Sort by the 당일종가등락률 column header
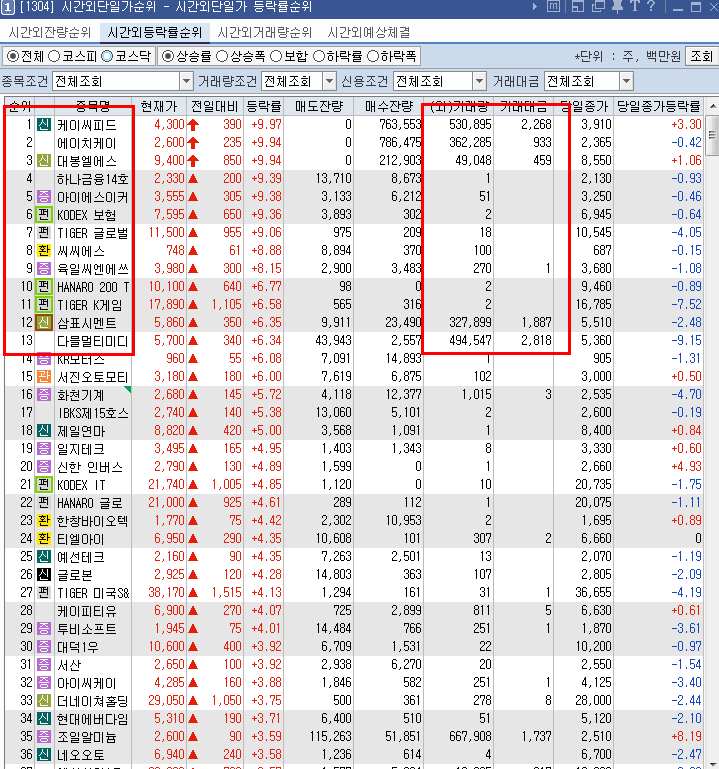 pyautogui.click(x=658, y=106)
